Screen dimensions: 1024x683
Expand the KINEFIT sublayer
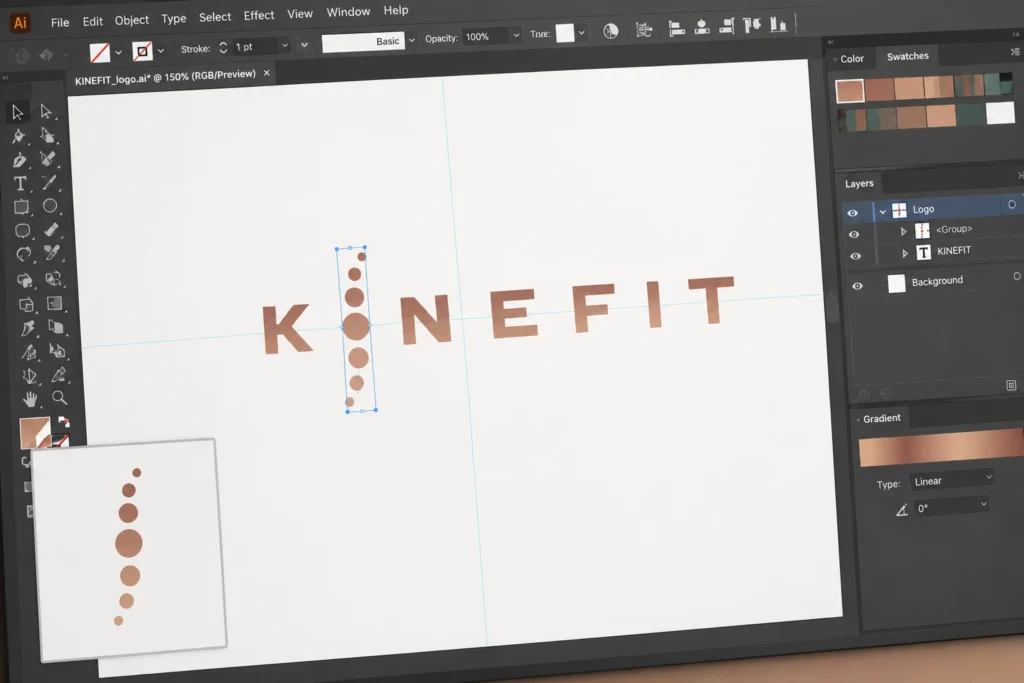pyautogui.click(x=904, y=253)
